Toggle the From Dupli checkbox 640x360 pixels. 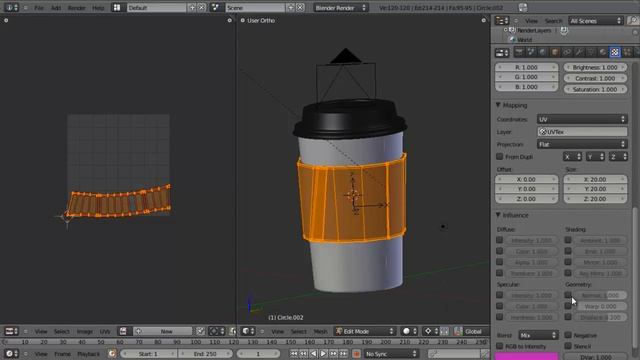click(x=499, y=157)
